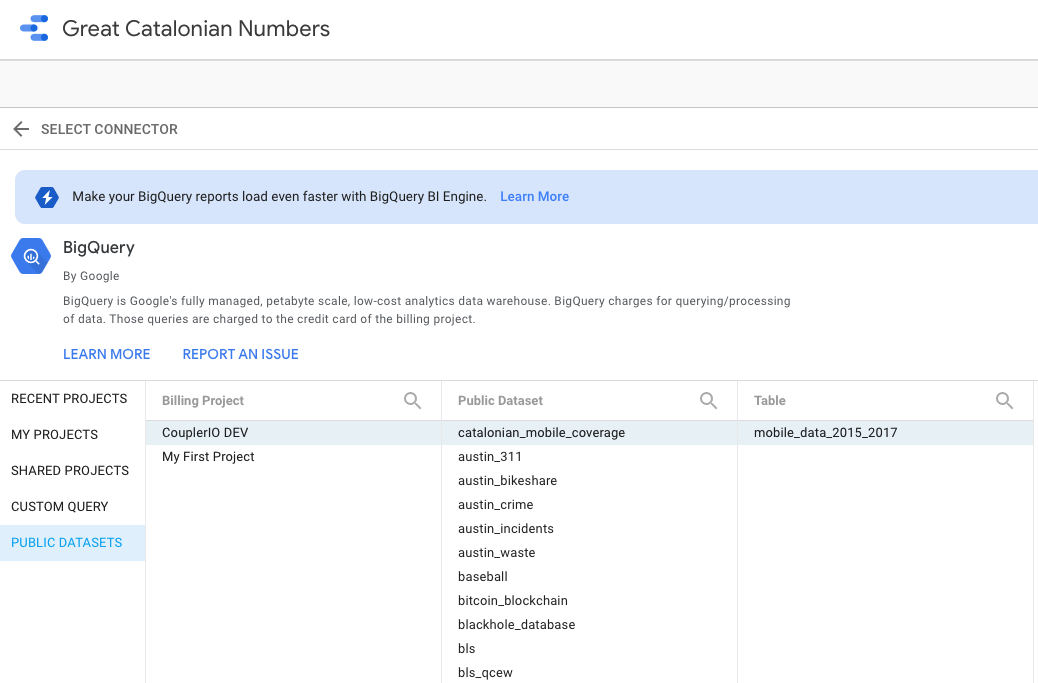This screenshot has height=683, width=1038.
Task: Select the My First Project billing project
Action: pyautogui.click(x=208, y=456)
